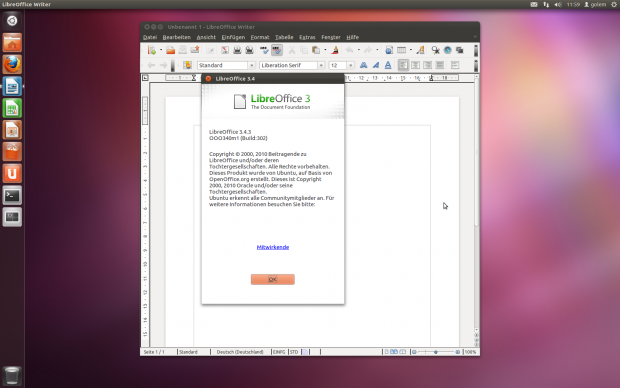Open the Hilfe menu
620x388 pixels.
tap(353, 37)
